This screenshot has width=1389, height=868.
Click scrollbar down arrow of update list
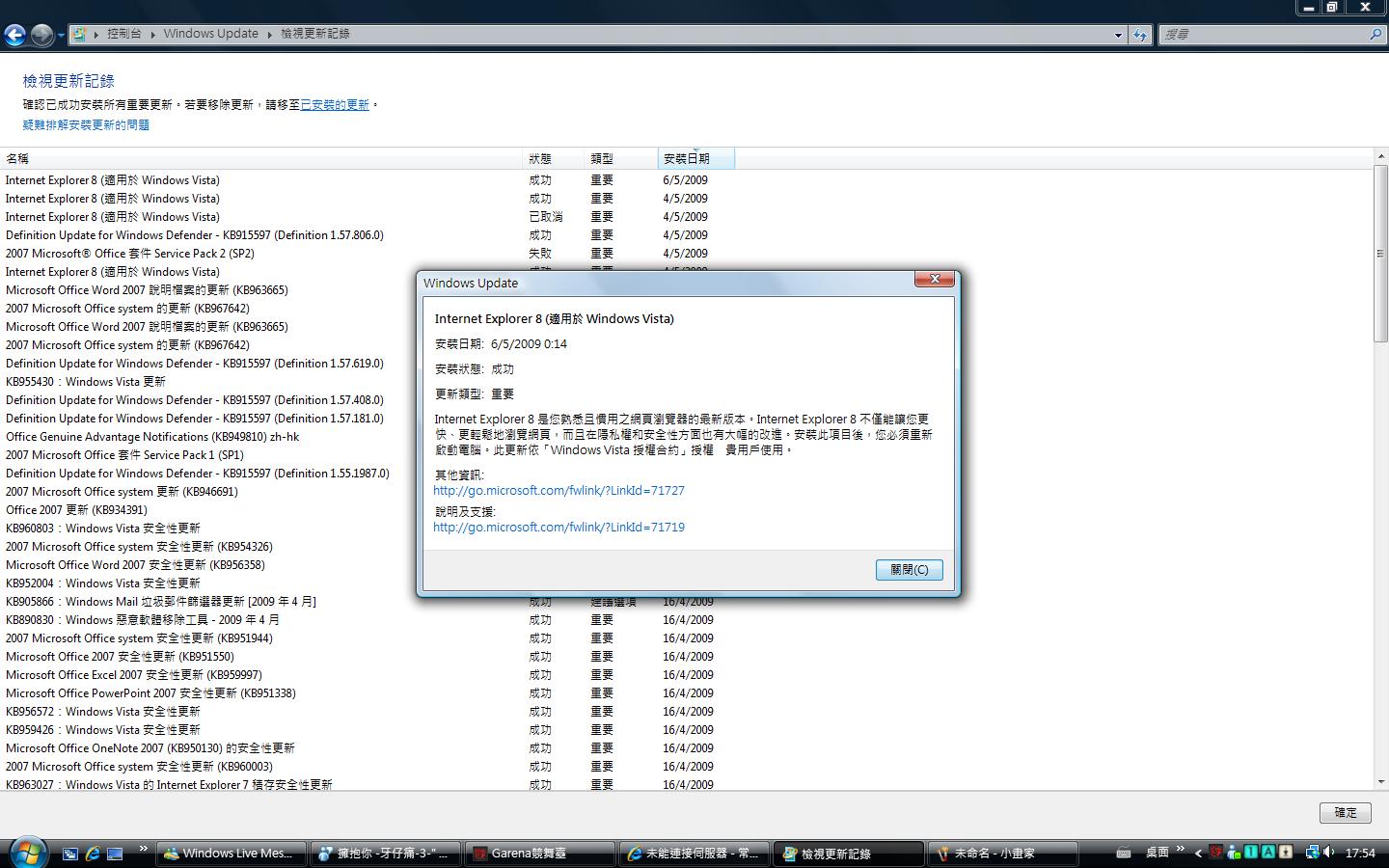[x=1380, y=782]
